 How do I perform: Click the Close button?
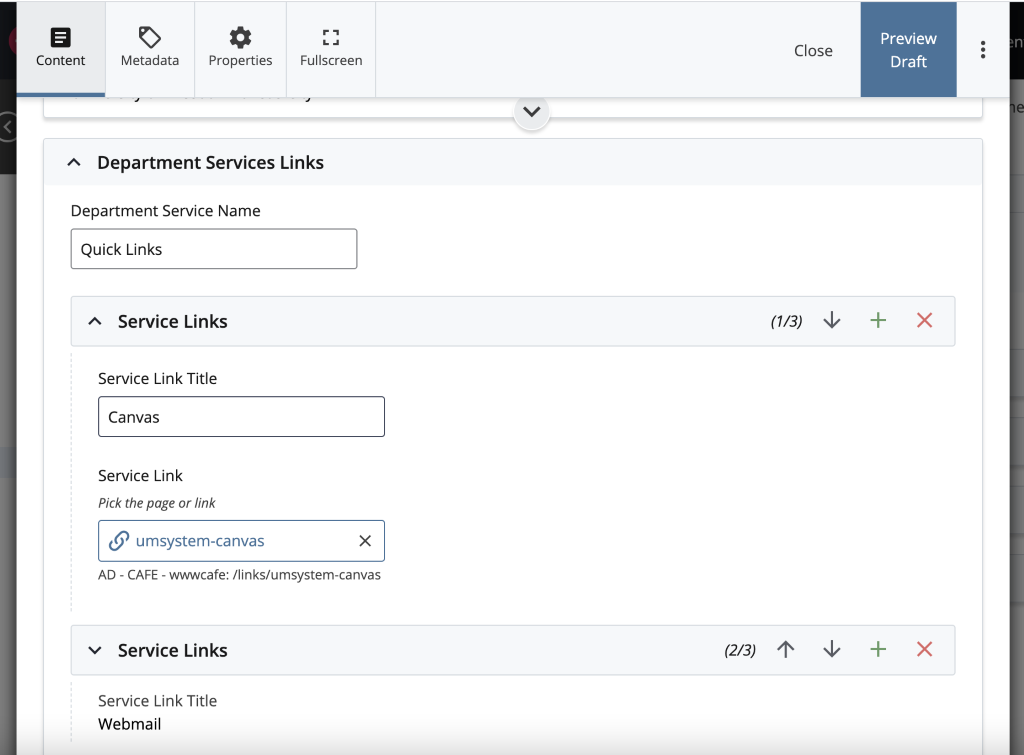pos(813,50)
